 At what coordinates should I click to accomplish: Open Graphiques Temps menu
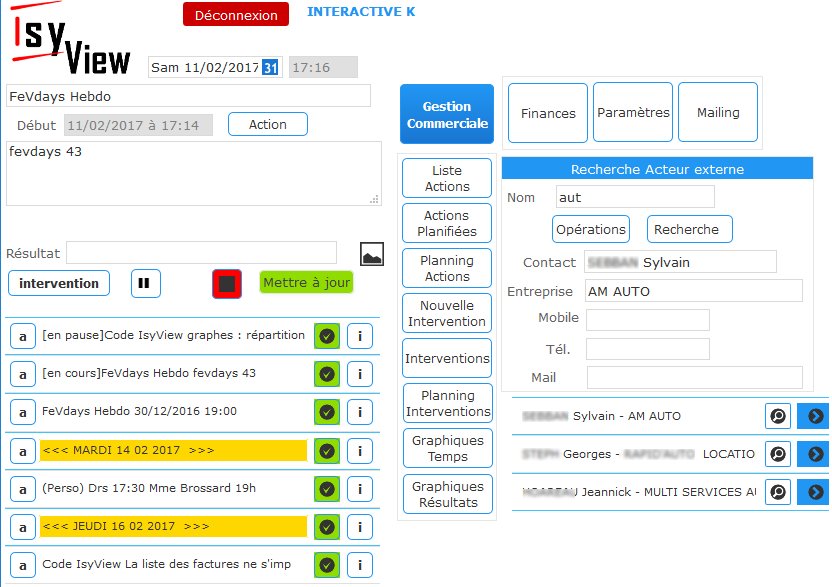(x=448, y=448)
